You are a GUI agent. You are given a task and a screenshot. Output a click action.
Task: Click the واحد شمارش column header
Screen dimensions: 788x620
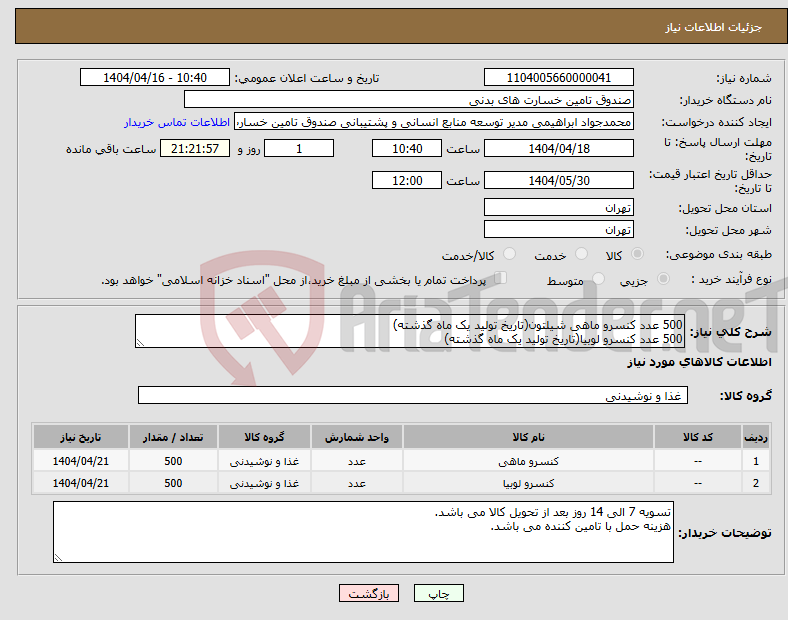click(357, 437)
